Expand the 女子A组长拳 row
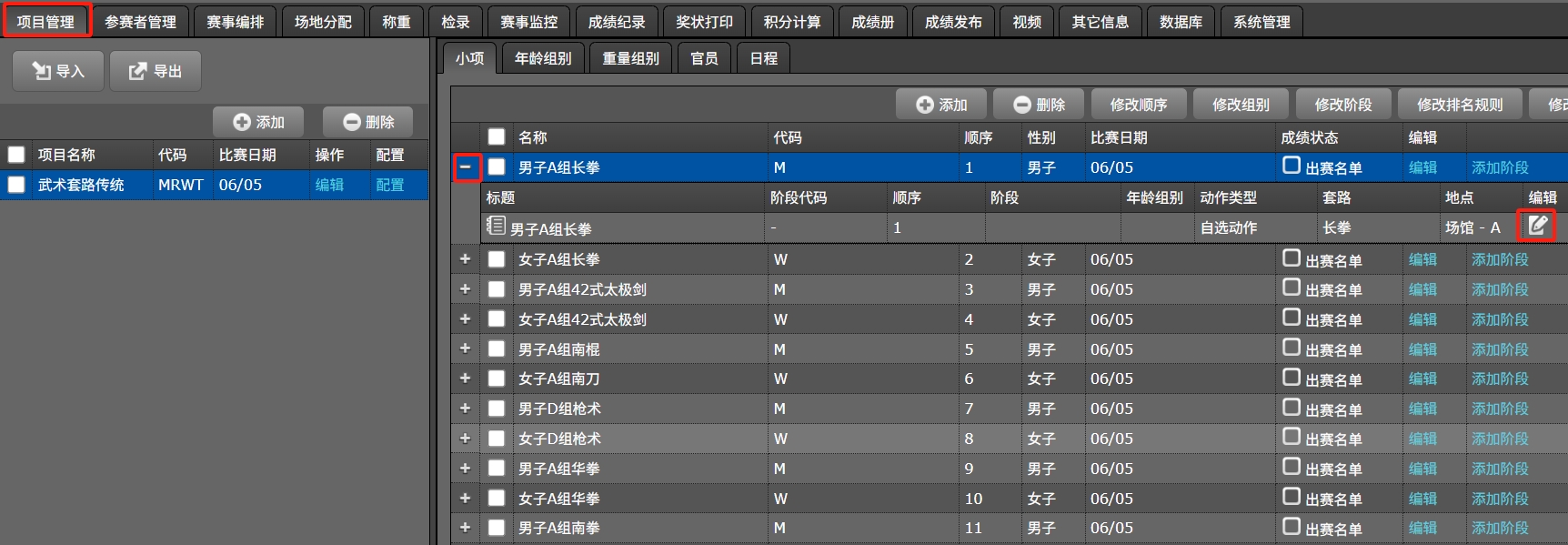Image resolution: width=1568 pixels, height=545 pixels. [465, 259]
